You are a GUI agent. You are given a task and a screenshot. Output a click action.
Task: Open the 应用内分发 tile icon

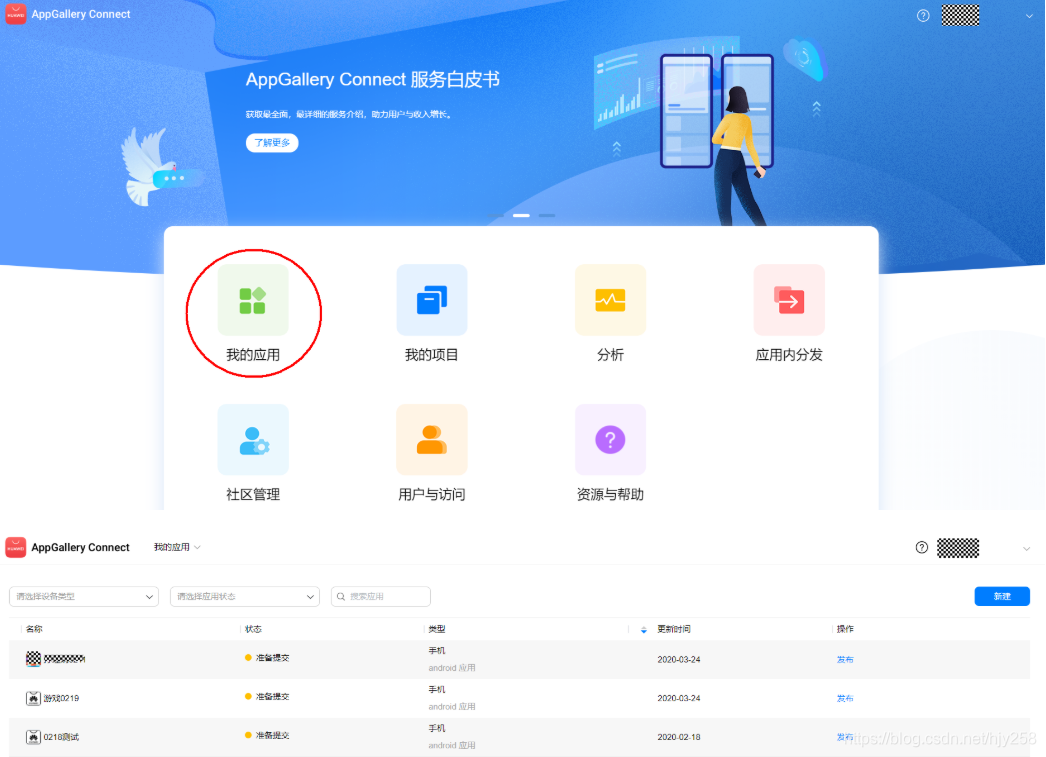(789, 300)
